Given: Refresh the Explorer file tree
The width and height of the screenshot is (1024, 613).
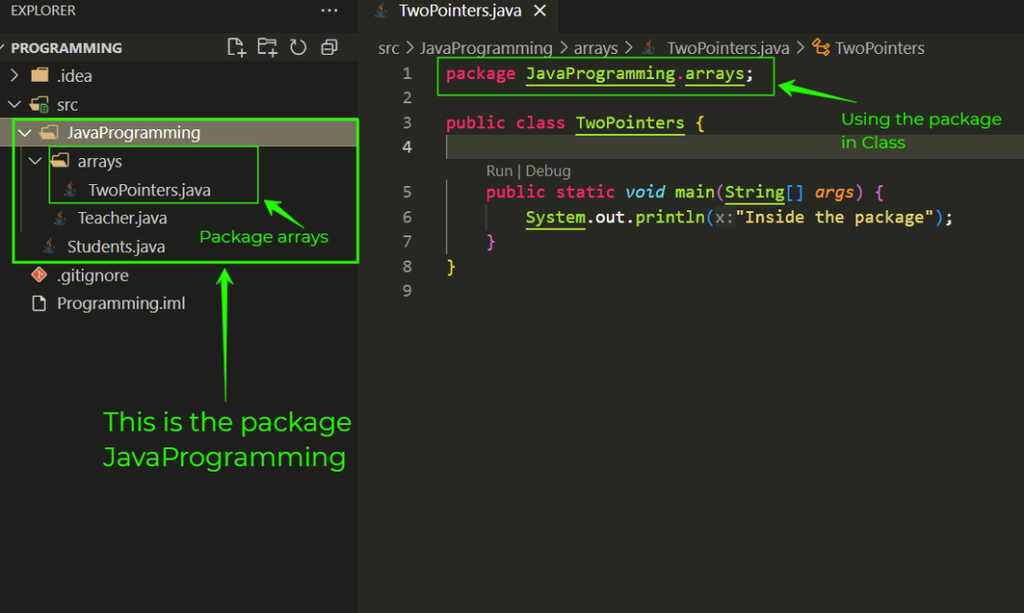Looking at the screenshot, I should click(x=298, y=47).
